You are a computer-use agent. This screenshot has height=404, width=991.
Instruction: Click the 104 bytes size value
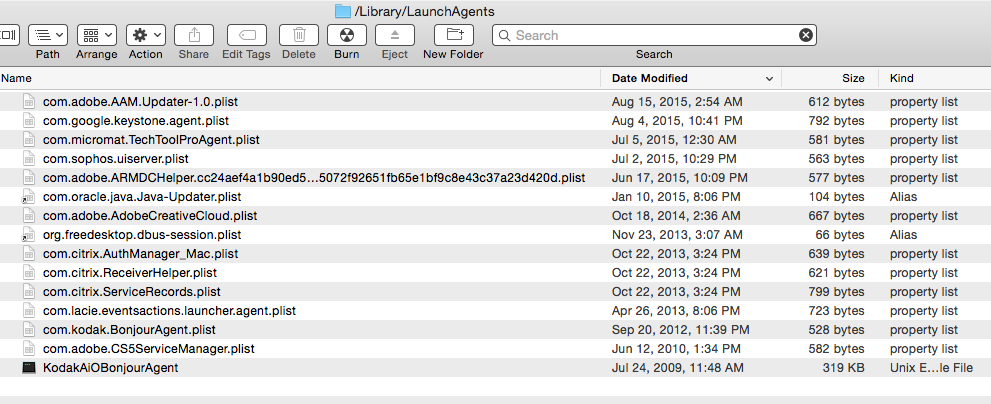[836, 197]
